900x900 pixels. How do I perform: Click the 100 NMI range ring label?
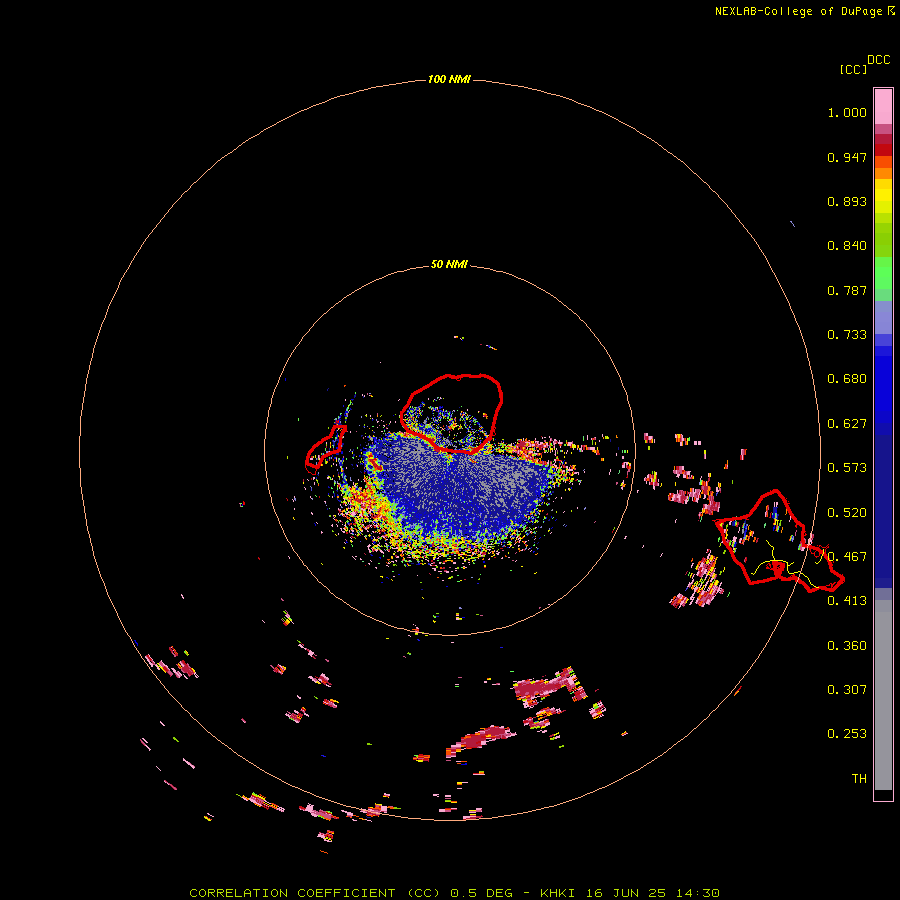[x=449, y=79]
